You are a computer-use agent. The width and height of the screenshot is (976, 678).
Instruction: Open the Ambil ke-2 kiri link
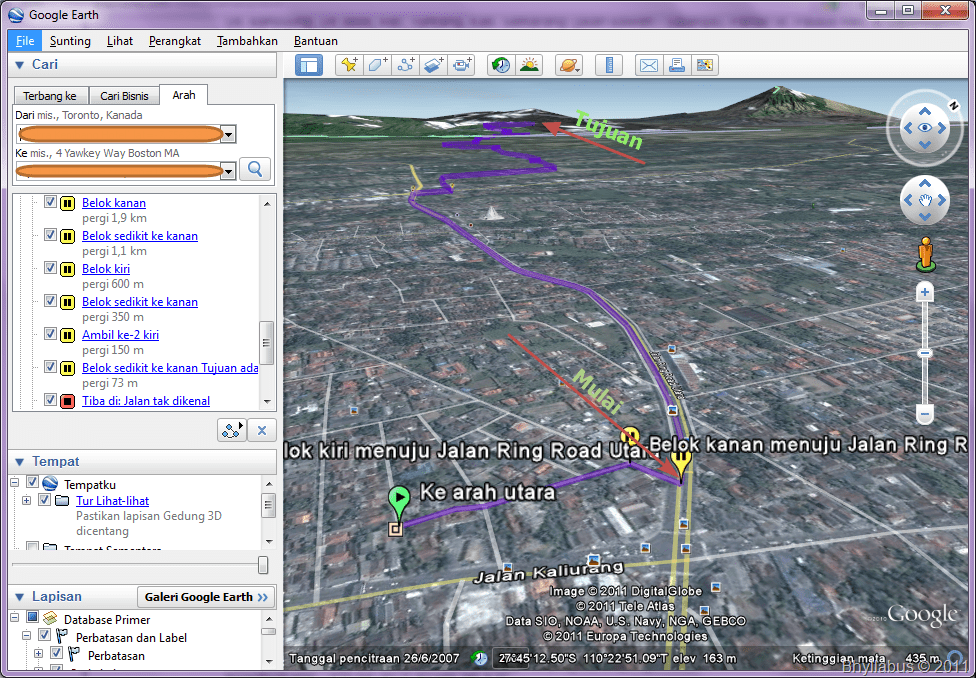120,335
